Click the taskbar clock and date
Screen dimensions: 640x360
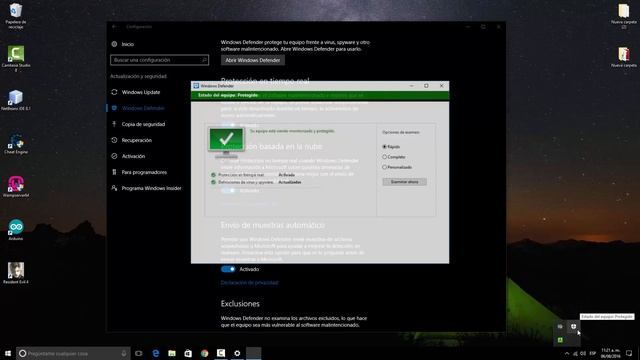click(610, 353)
